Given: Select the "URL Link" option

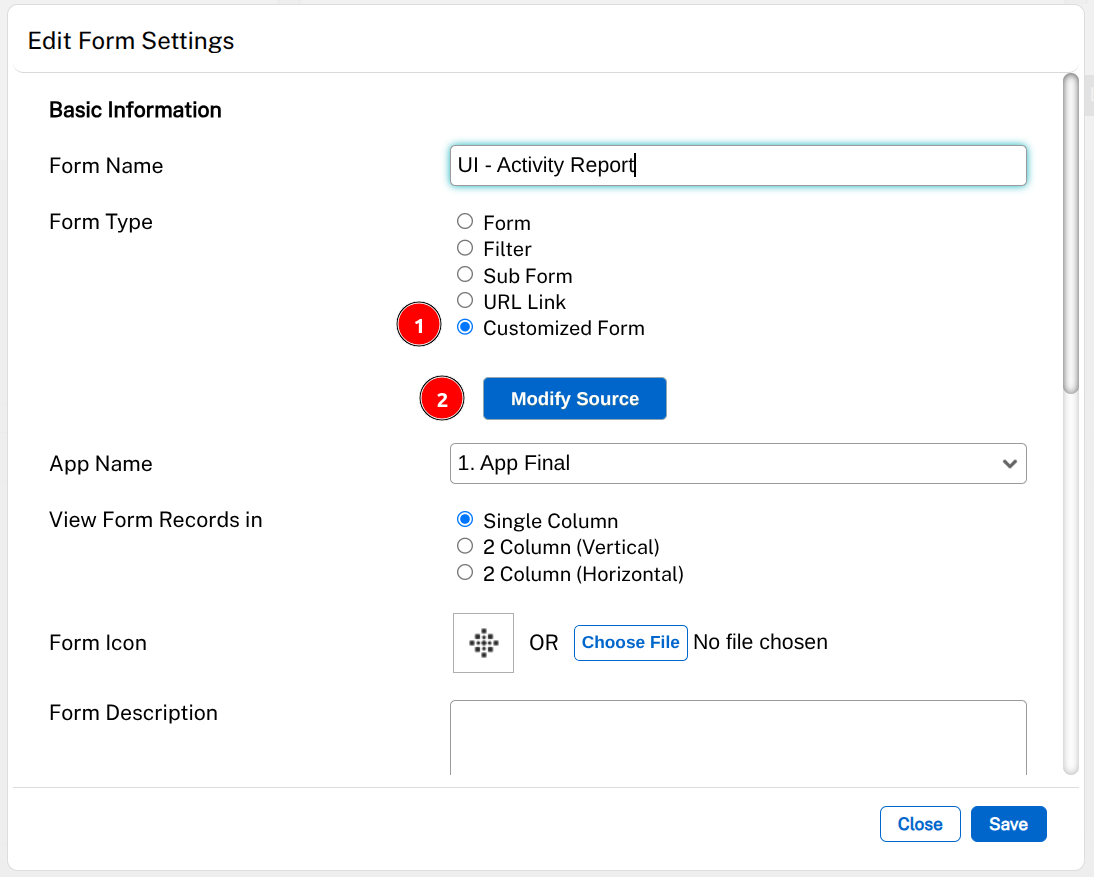Looking at the screenshot, I should (x=464, y=300).
